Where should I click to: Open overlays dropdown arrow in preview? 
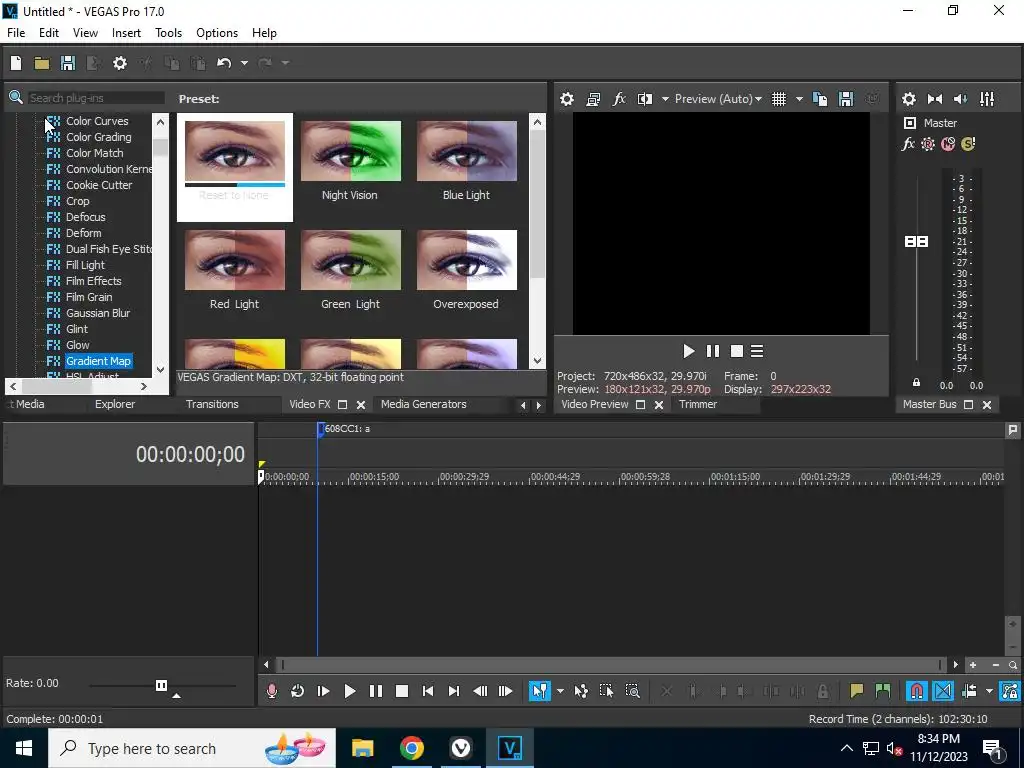(x=799, y=99)
